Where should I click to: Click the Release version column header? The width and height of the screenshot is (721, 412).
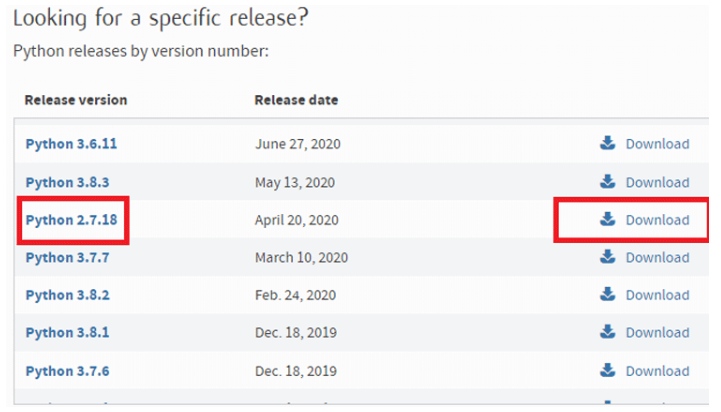[x=76, y=101]
